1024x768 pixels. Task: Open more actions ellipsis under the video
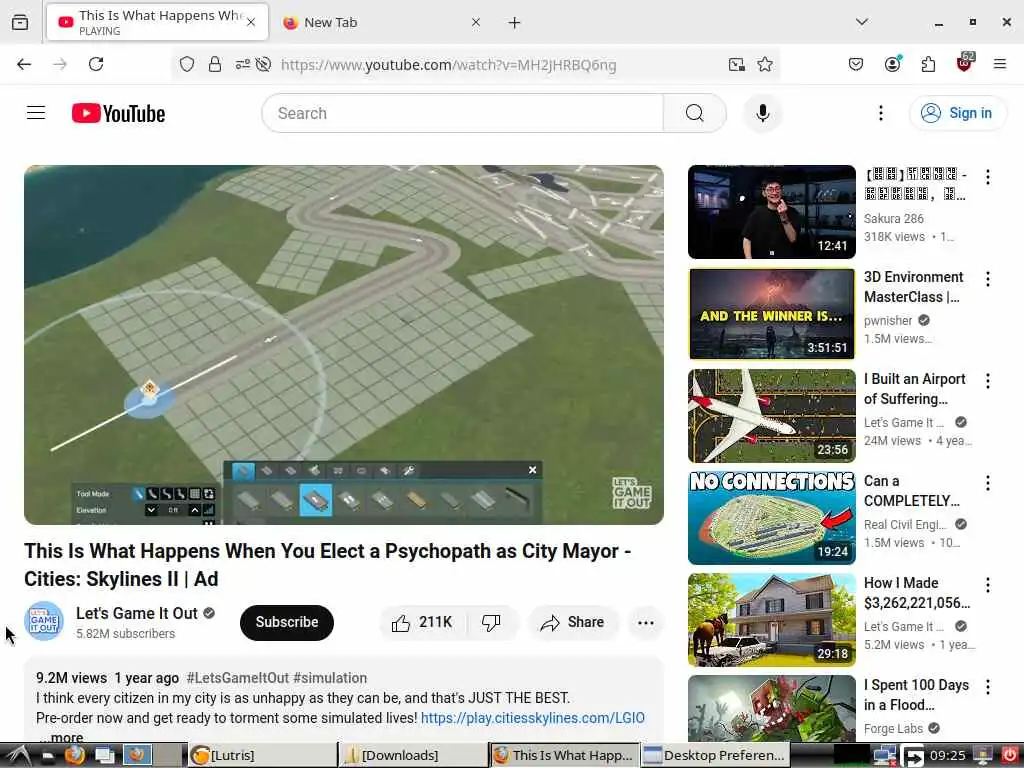click(x=645, y=622)
